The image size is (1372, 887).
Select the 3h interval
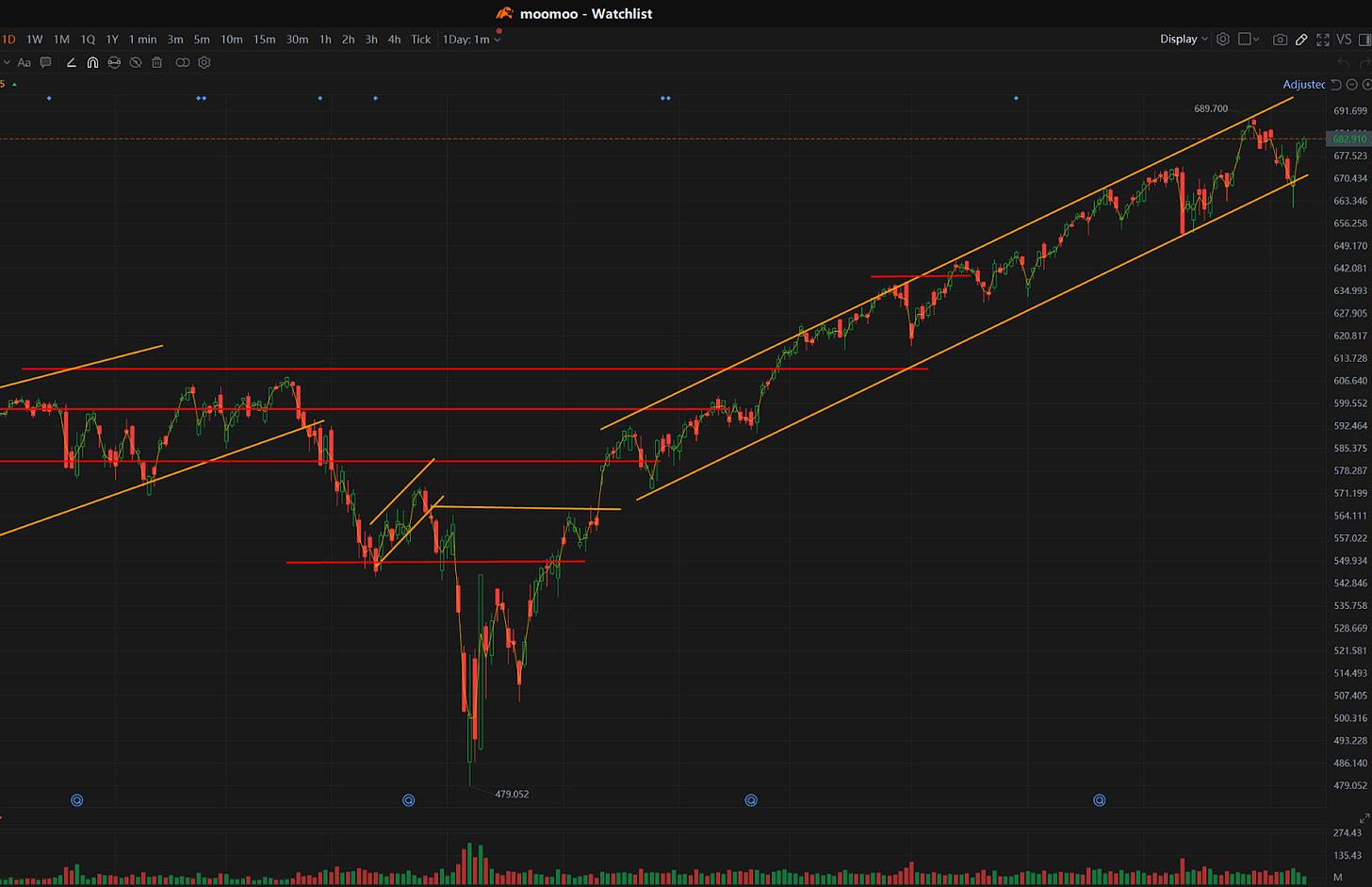371,40
